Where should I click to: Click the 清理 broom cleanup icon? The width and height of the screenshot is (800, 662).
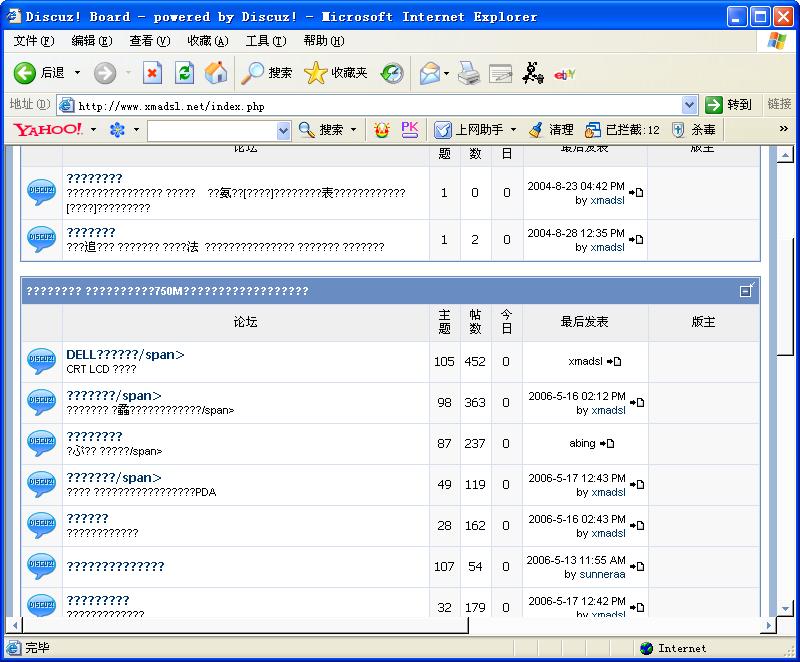[535, 130]
